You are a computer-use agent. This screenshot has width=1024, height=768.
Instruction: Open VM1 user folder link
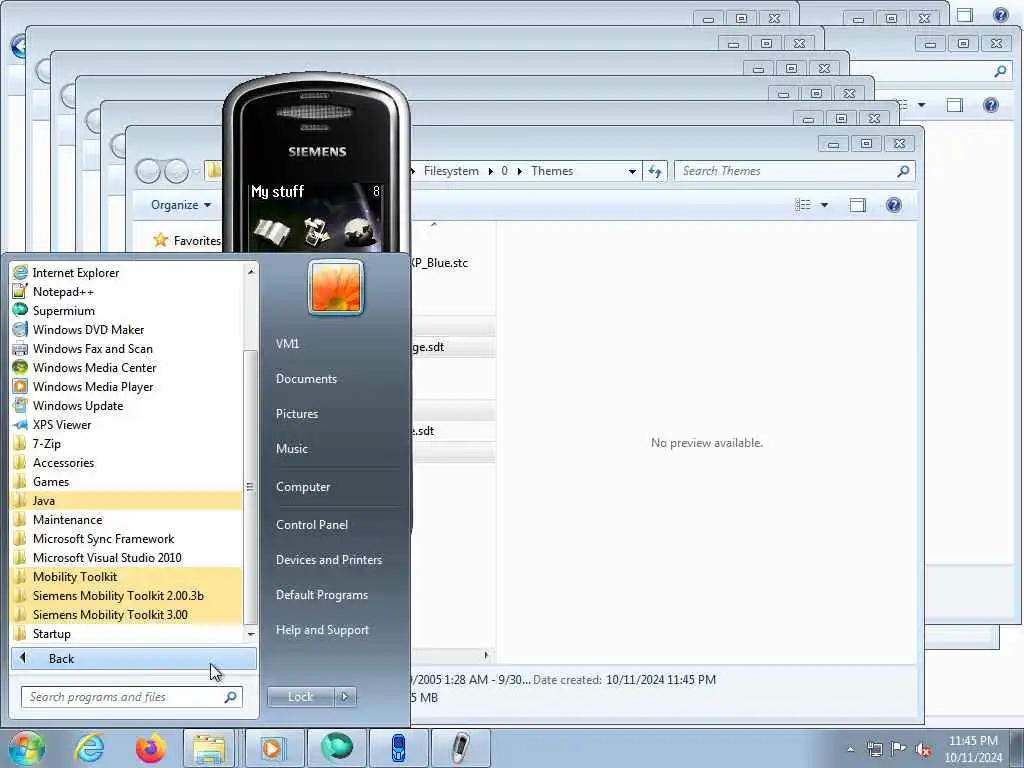click(x=287, y=344)
